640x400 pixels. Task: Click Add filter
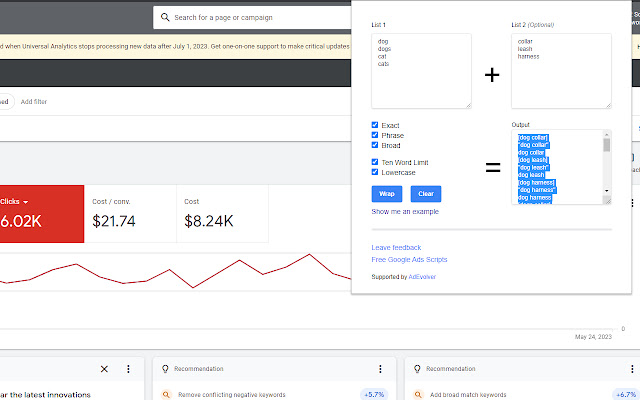coord(34,102)
